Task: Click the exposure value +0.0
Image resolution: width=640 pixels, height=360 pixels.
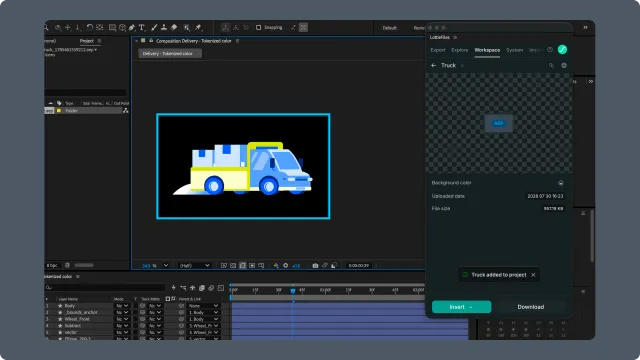Action: pyautogui.click(x=296, y=266)
